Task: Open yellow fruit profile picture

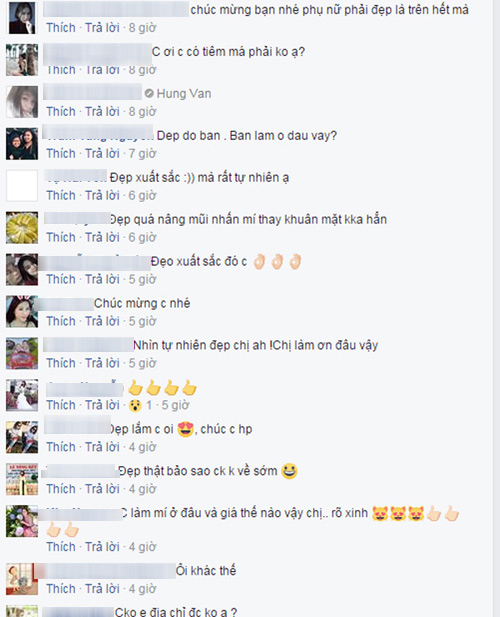Action: click(x=22, y=227)
